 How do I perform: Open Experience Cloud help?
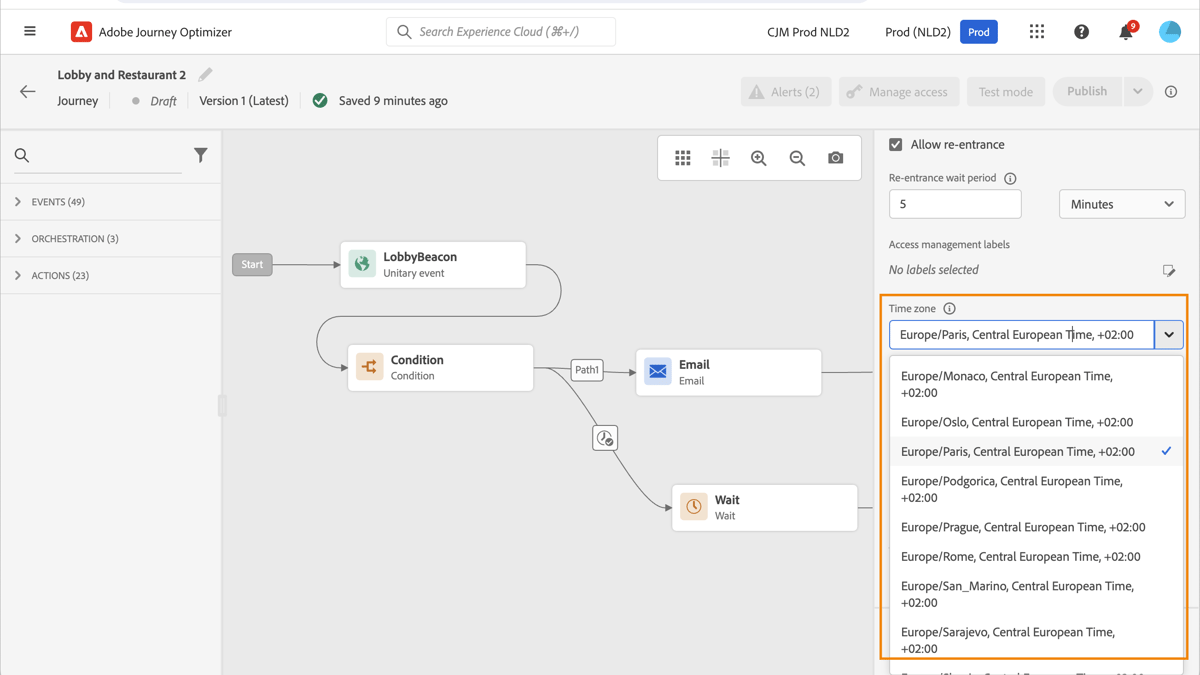tap(1081, 31)
